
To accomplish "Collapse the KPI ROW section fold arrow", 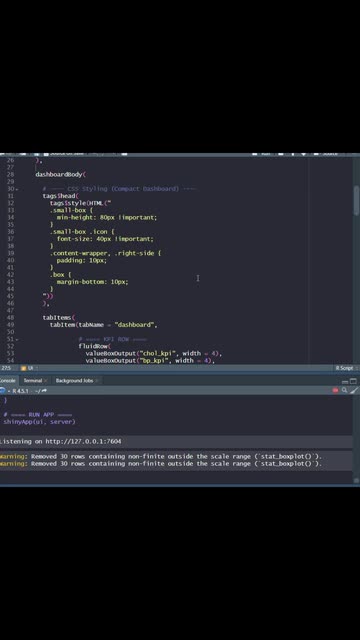I will [17, 339].
